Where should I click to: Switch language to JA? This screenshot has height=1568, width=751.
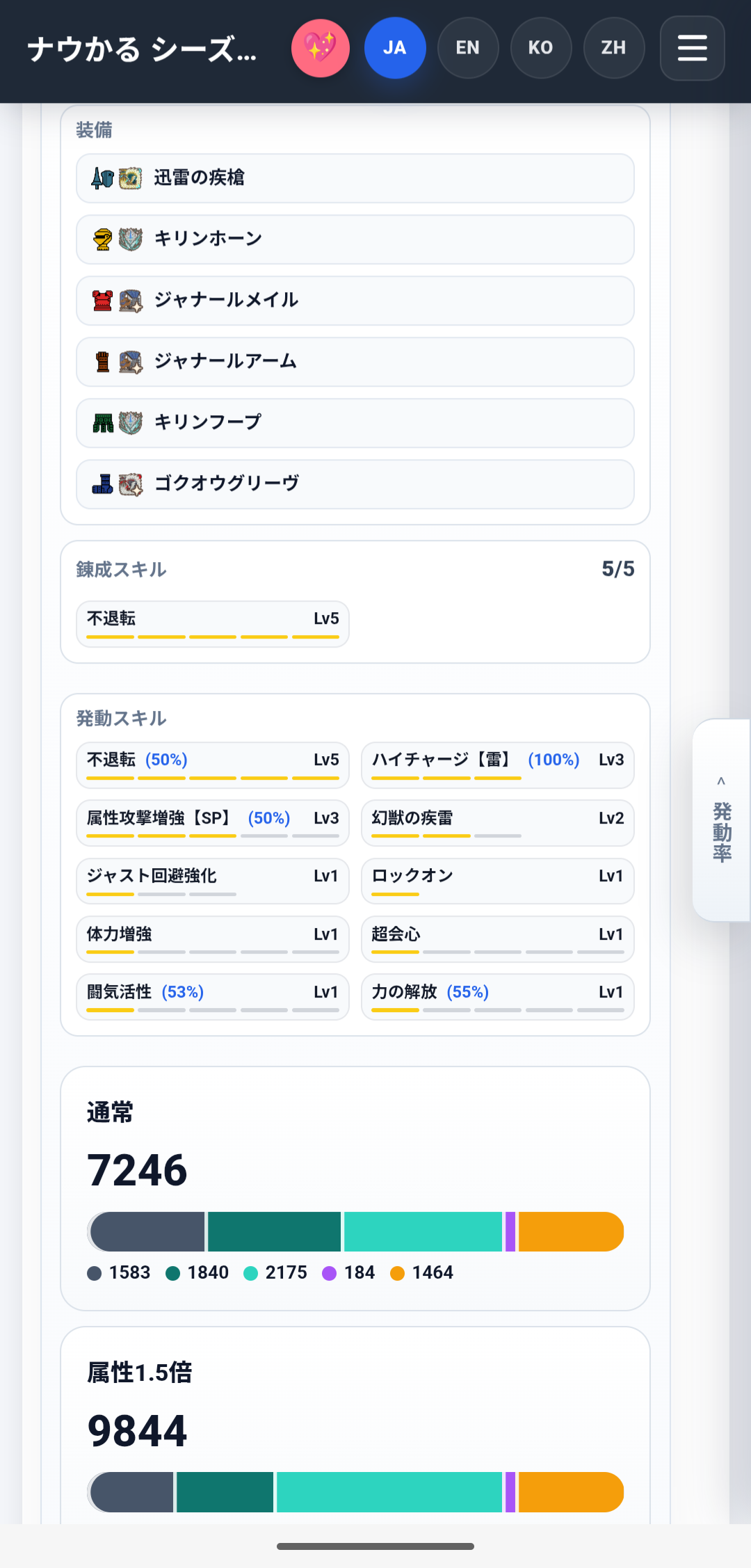pos(395,48)
